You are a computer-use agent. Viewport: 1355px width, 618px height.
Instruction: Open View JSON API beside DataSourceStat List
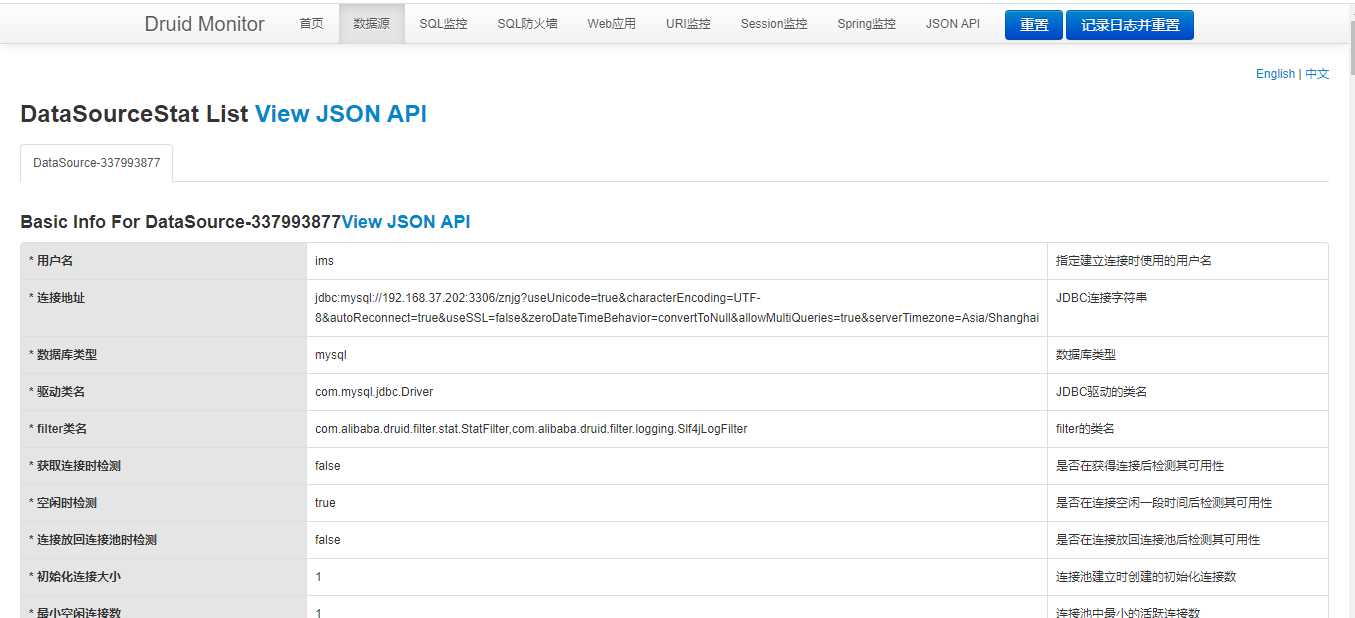point(340,114)
